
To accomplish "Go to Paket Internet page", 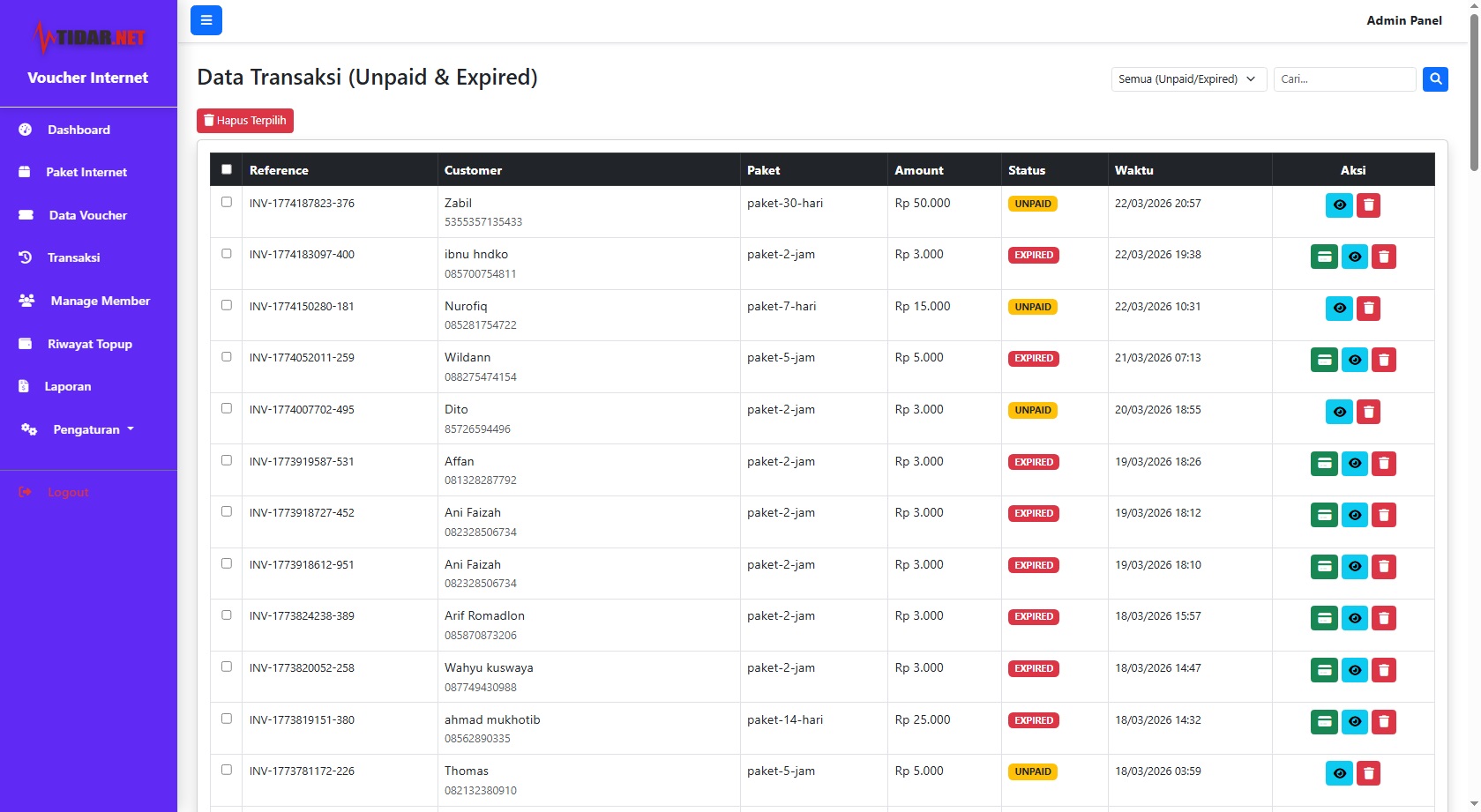I will (88, 172).
